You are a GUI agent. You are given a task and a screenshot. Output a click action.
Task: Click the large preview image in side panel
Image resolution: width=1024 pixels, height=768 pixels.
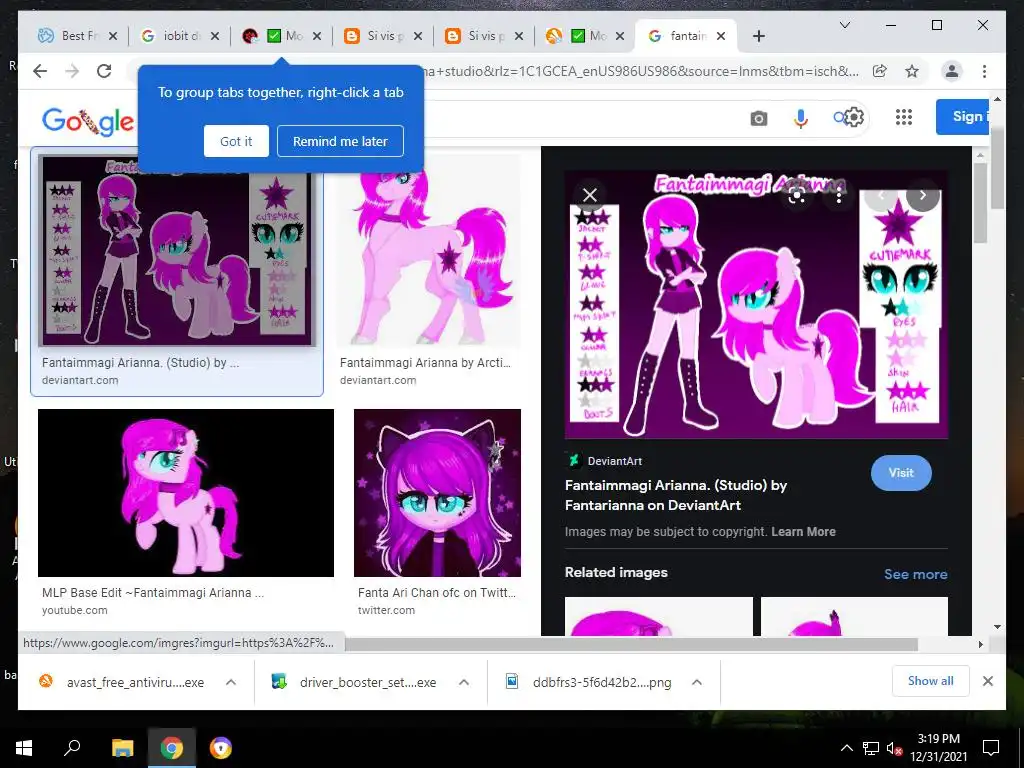[756, 304]
